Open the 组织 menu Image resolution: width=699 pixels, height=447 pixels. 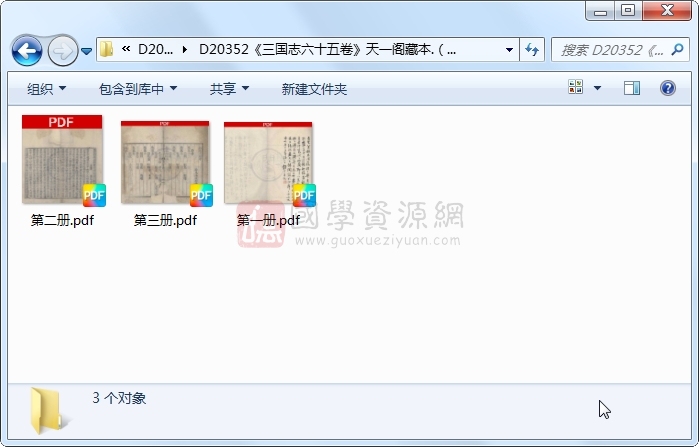pos(46,89)
